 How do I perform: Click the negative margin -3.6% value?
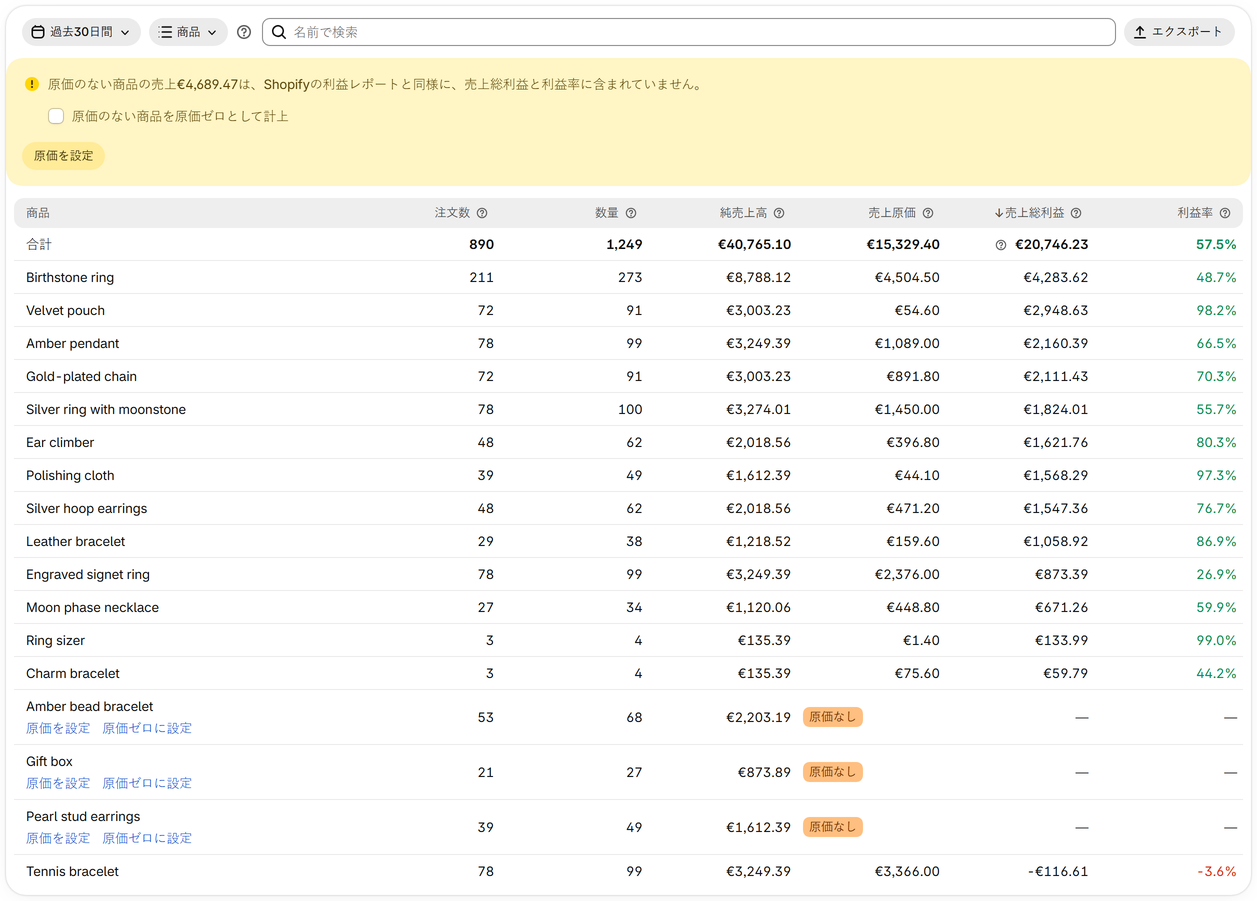click(1217, 871)
